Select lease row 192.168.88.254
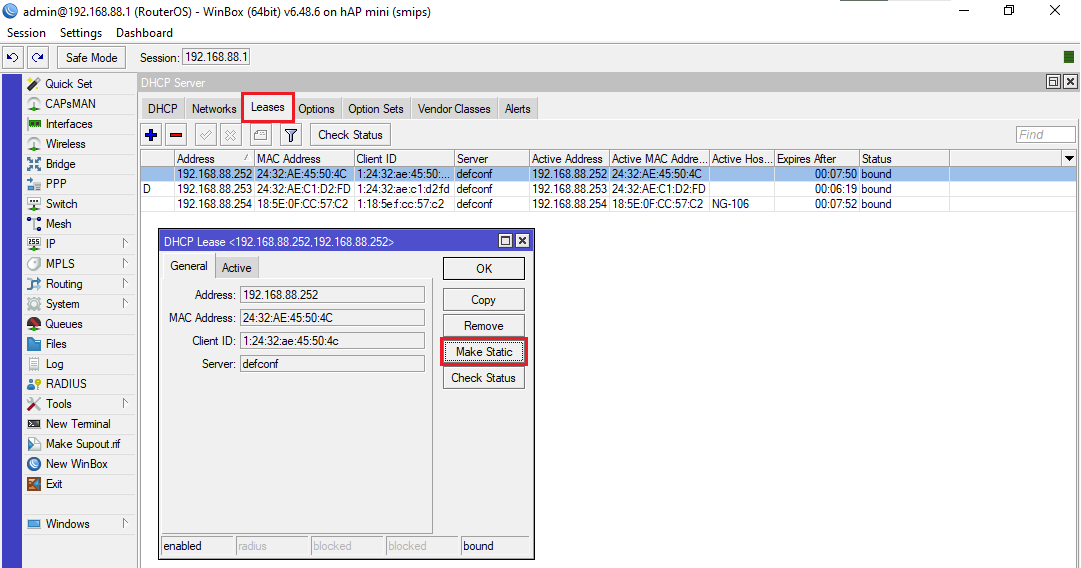This screenshot has height=568, width=1081. (x=608, y=204)
